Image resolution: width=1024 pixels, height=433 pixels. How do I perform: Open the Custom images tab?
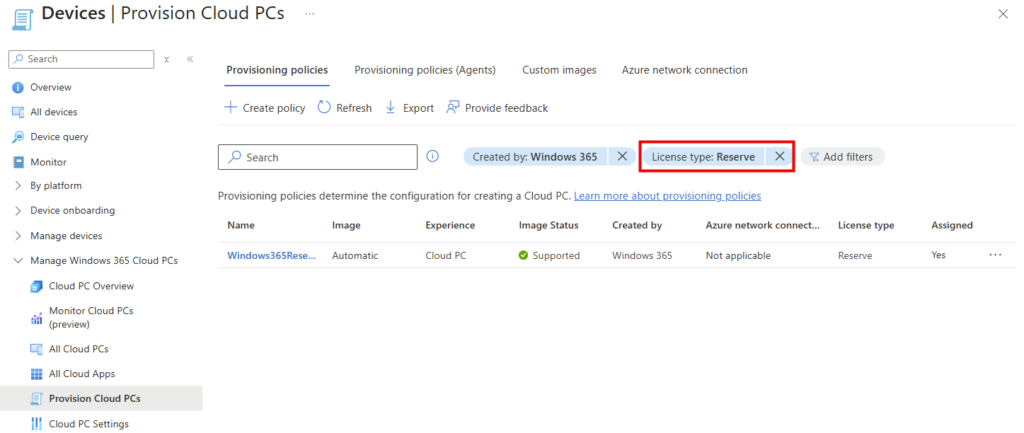(x=559, y=70)
